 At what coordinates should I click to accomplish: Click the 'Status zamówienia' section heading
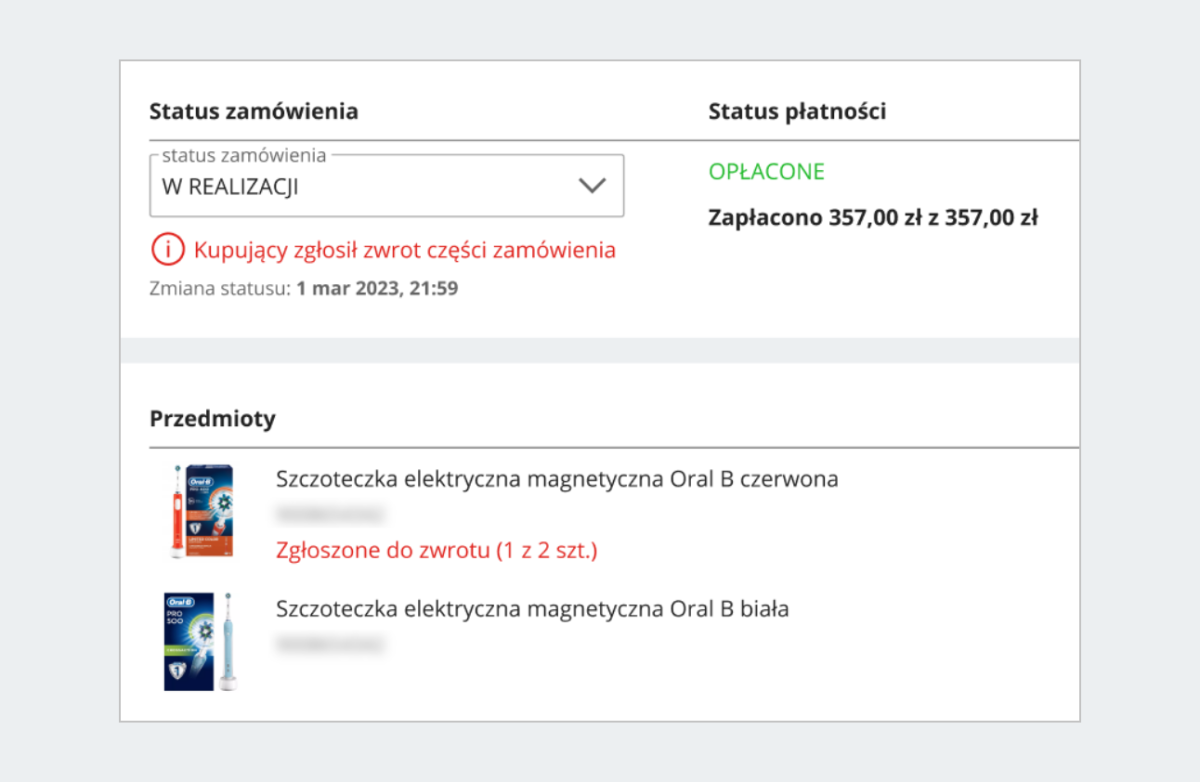coord(253,111)
